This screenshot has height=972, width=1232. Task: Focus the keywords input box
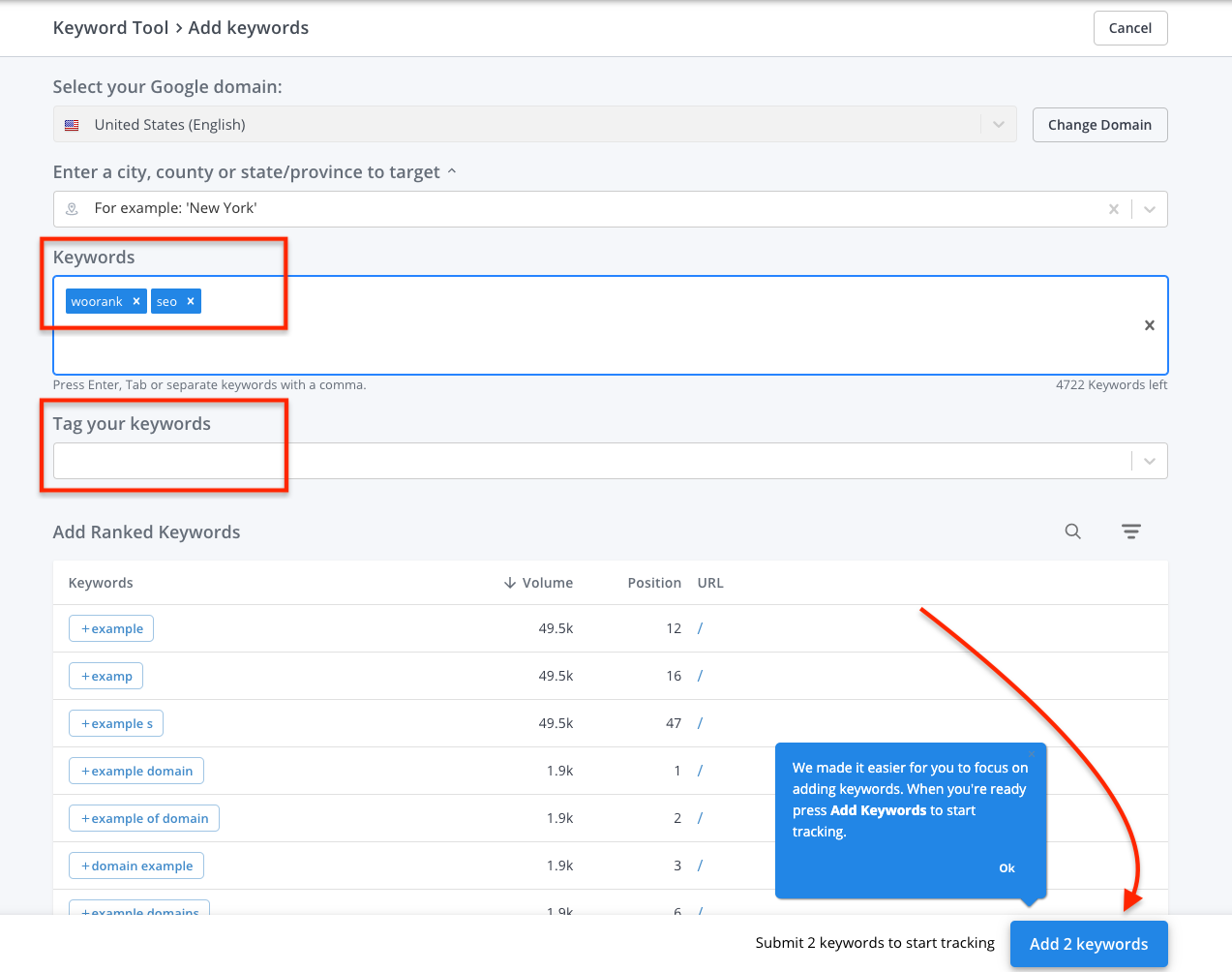tap(610, 325)
